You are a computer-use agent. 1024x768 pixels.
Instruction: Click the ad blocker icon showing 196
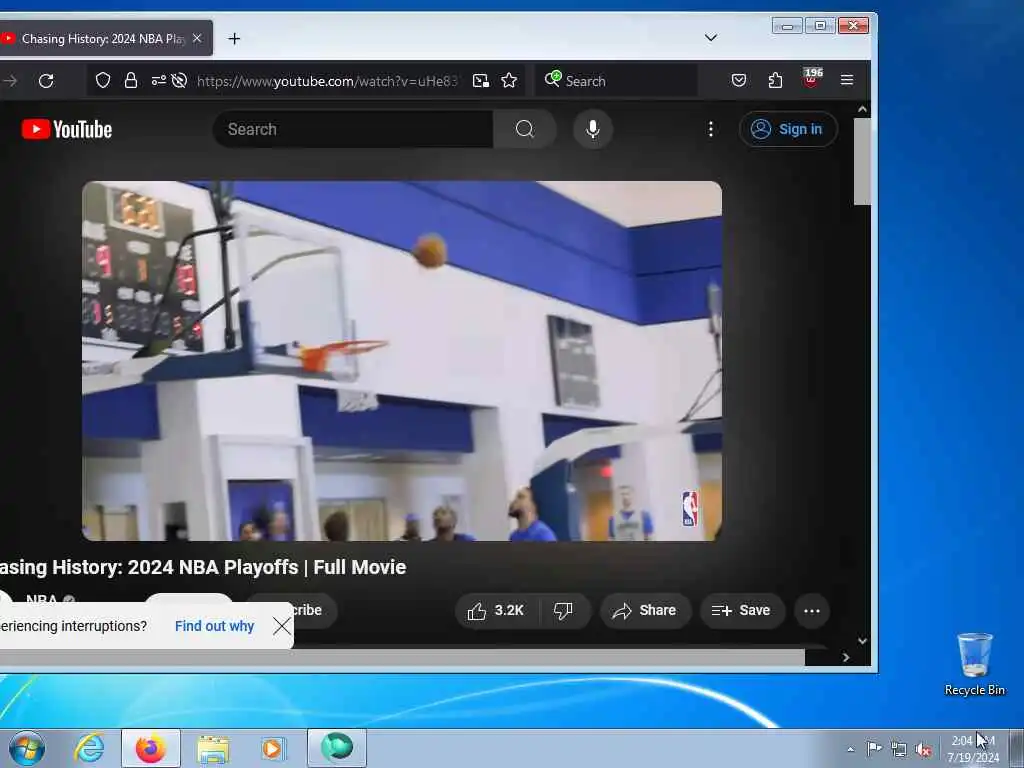pos(812,79)
